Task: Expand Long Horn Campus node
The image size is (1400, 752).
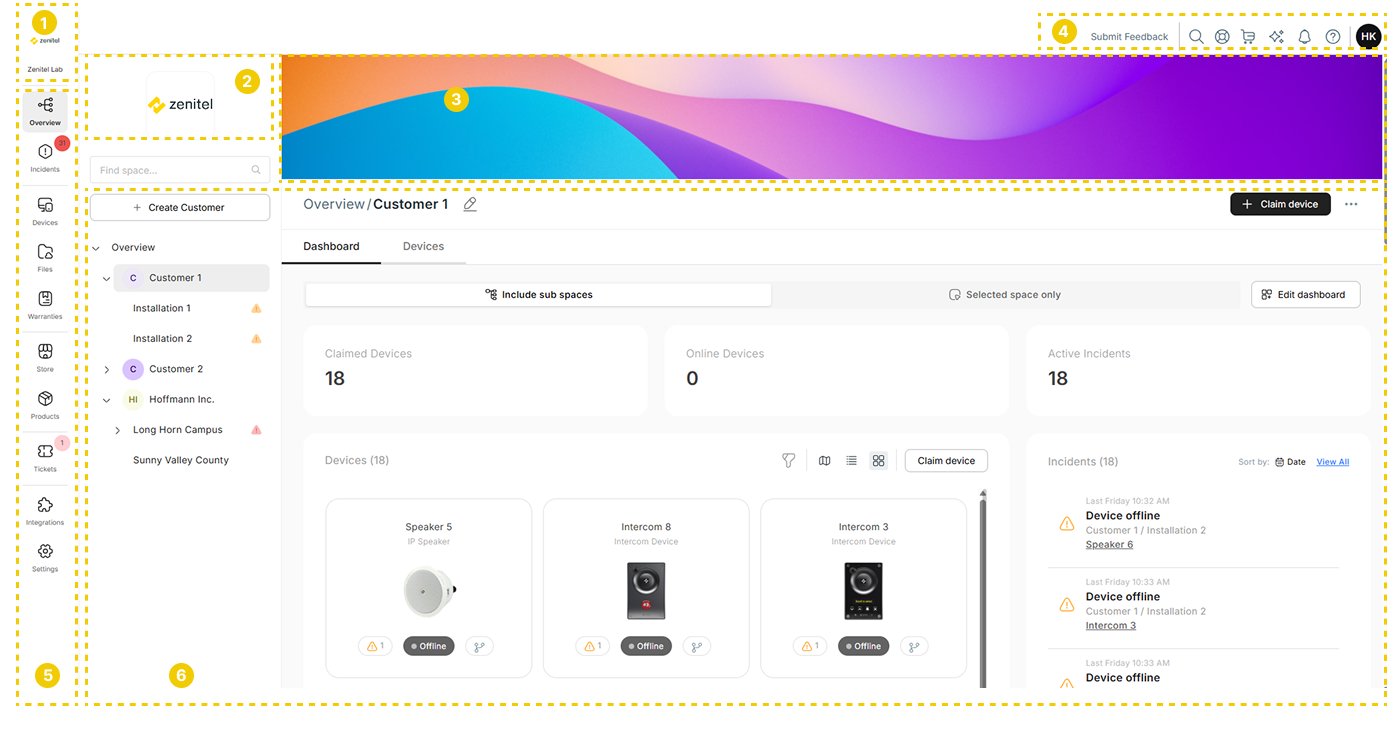Action: tap(118, 431)
